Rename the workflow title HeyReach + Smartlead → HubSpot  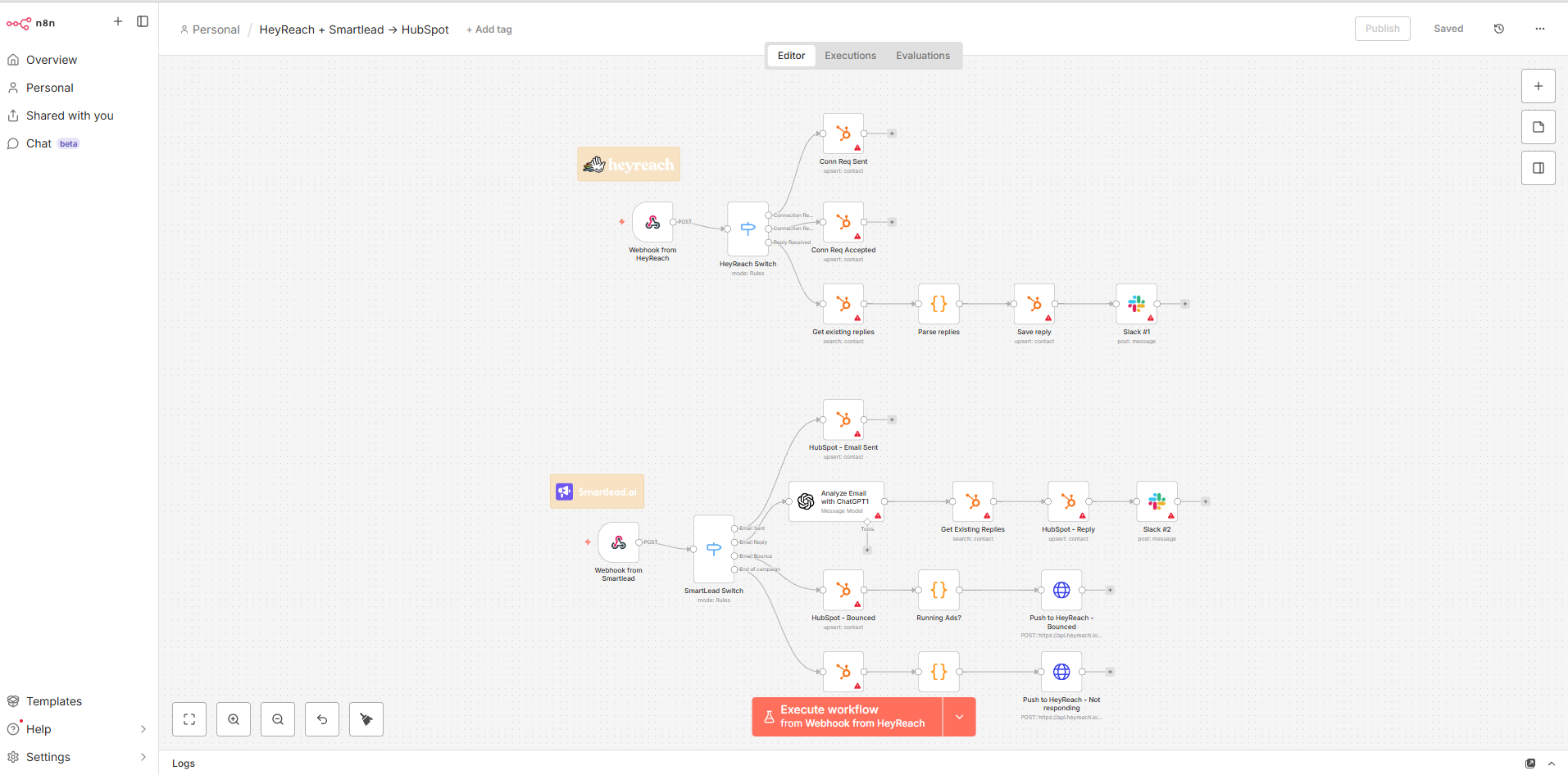point(354,29)
